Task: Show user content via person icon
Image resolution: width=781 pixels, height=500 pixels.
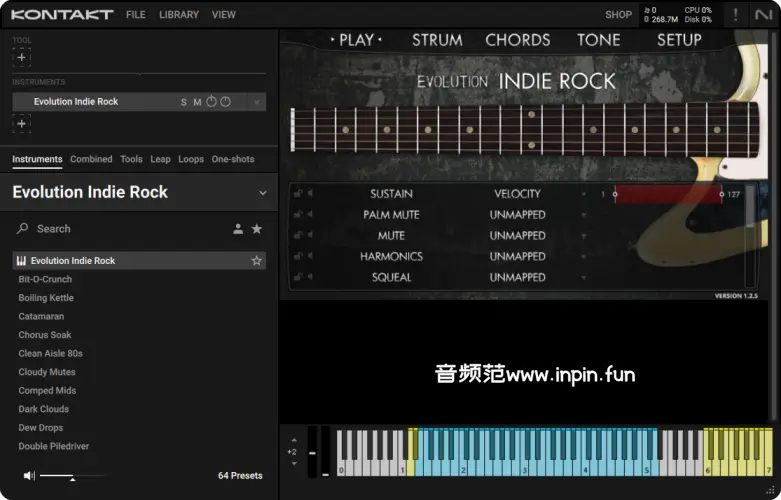Action: coord(238,229)
